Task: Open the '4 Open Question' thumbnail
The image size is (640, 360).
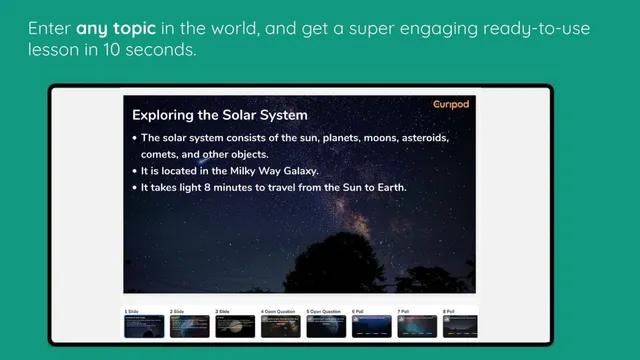Action: 281,326
